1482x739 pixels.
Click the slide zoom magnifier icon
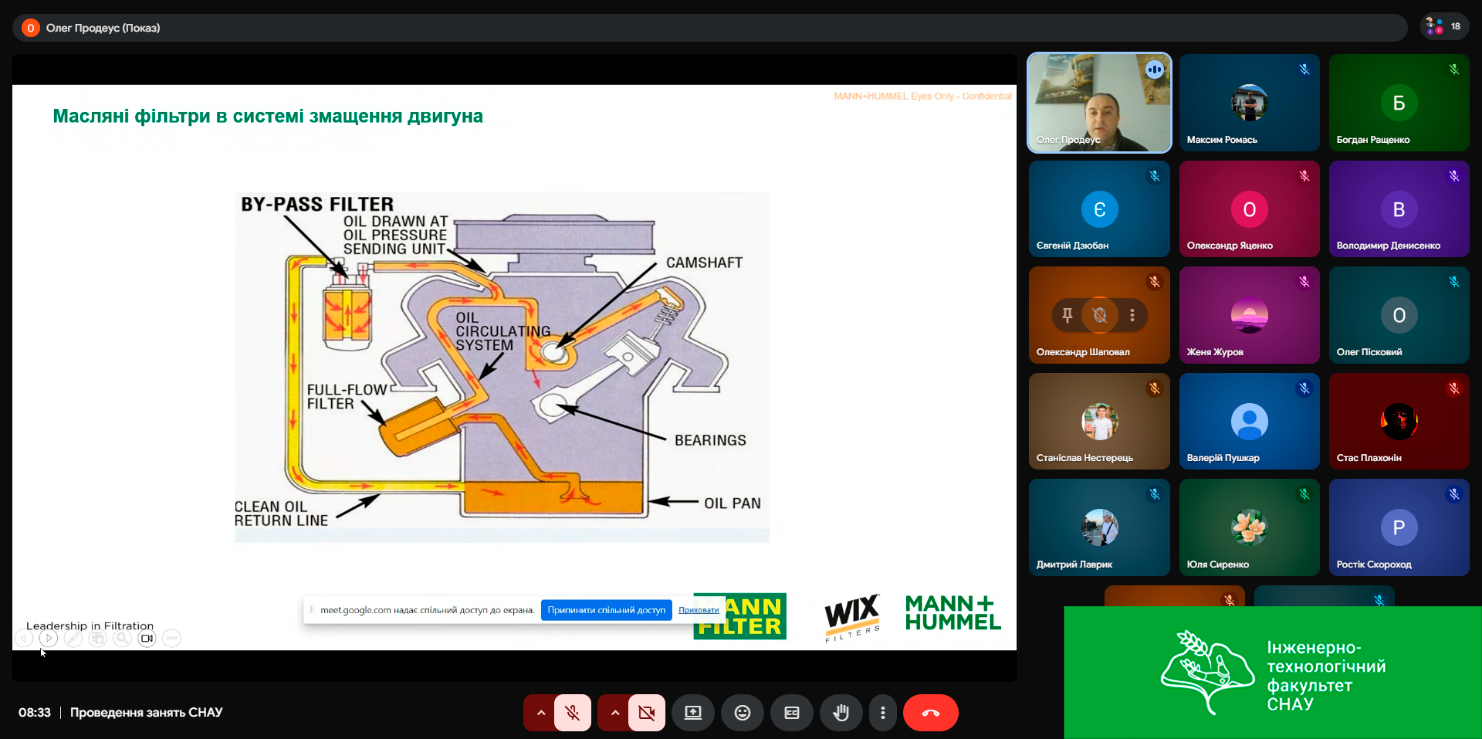(x=122, y=638)
